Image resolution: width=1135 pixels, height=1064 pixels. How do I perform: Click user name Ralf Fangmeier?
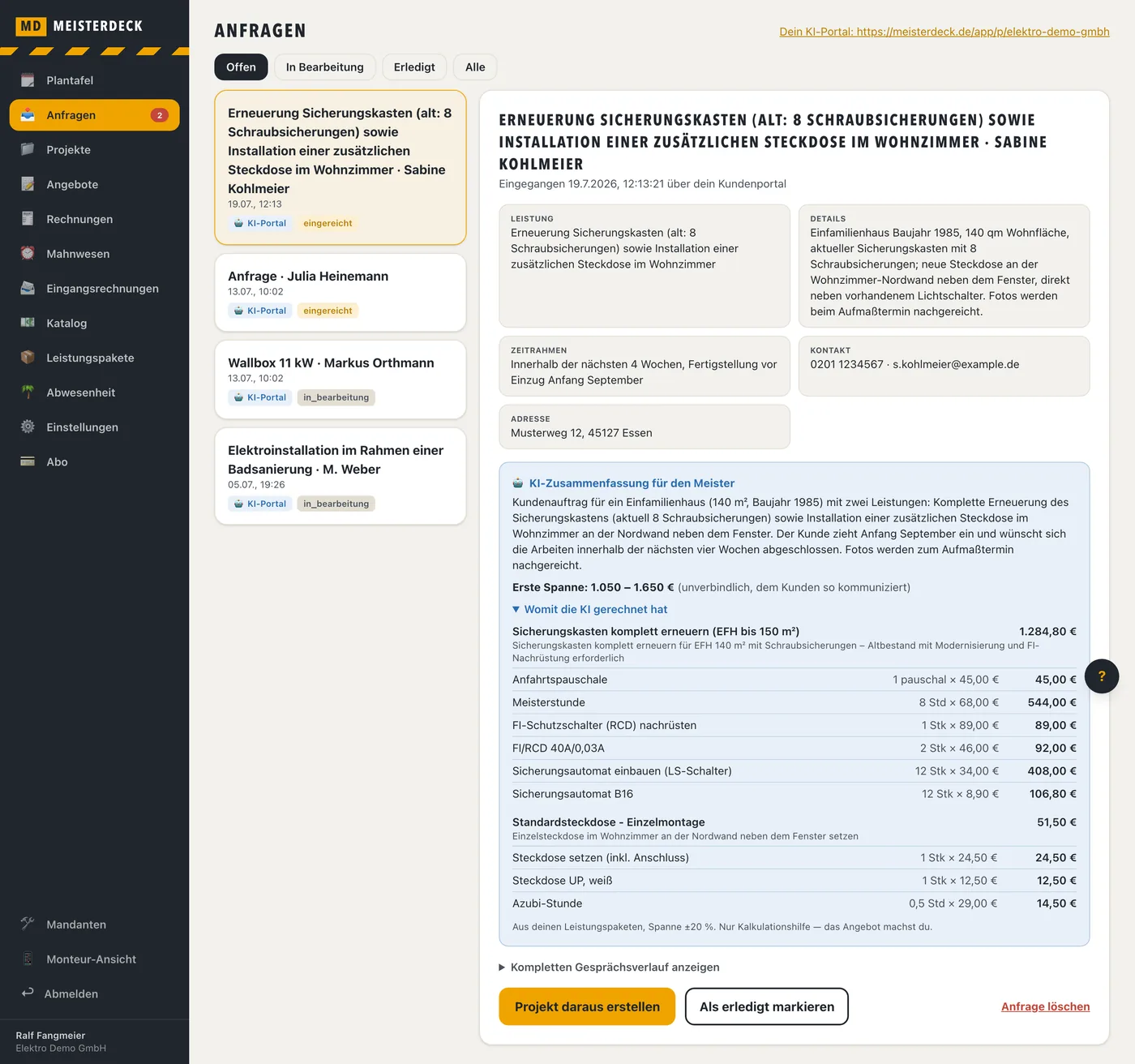[x=50, y=1036]
